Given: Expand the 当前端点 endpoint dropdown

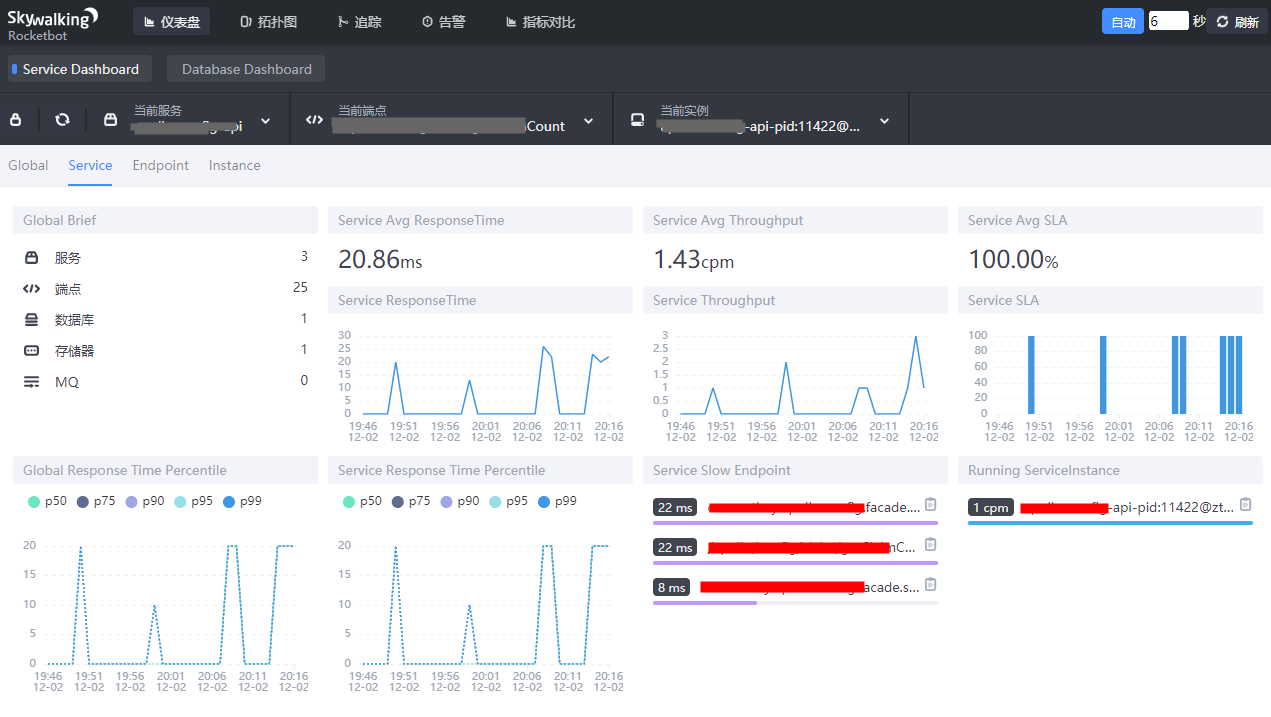Looking at the screenshot, I should (588, 121).
